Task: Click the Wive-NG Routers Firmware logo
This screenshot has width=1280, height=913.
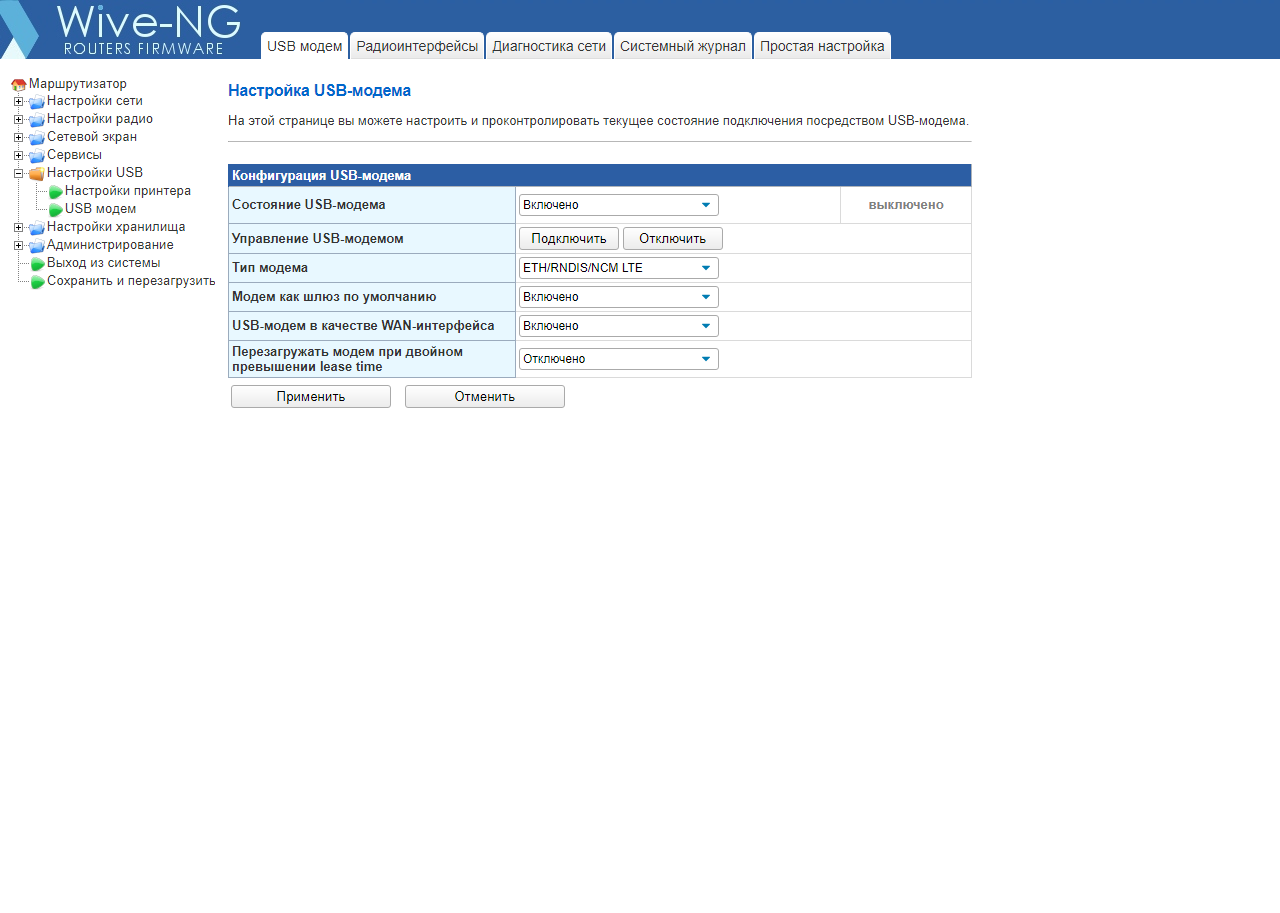Action: [x=120, y=29]
